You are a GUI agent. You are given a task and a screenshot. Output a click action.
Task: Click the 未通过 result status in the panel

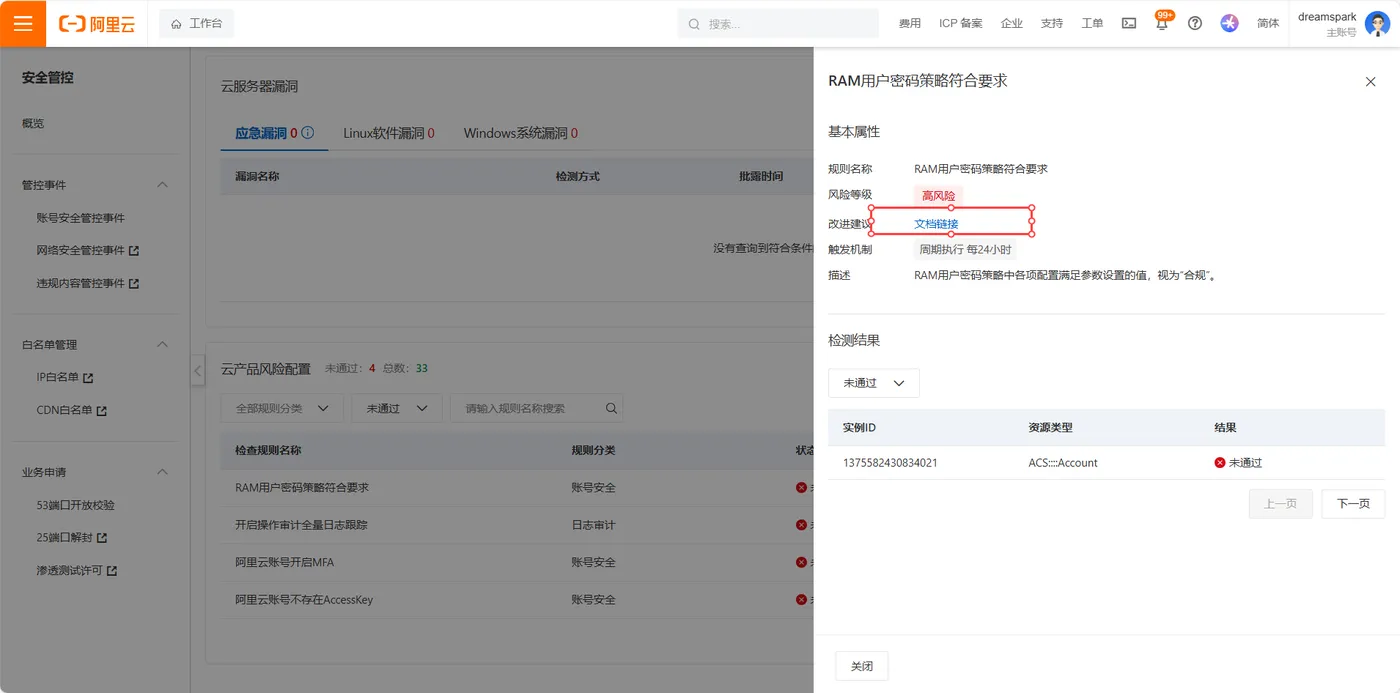(x=1238, y=463)
